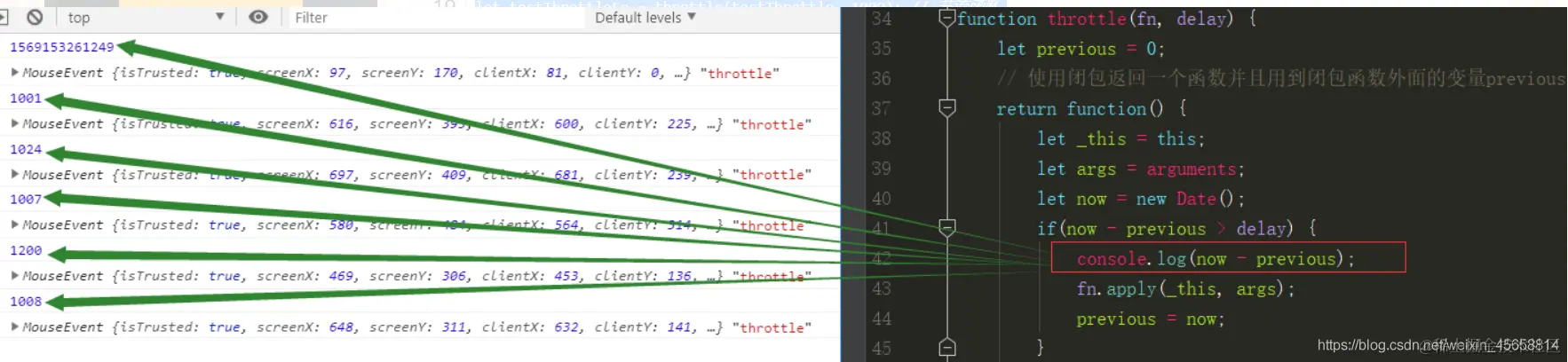The image size is (1568, 362).
Task: Click the 'previous = now;' code line
Action: pyautogui.click(x=1151, y=319)
